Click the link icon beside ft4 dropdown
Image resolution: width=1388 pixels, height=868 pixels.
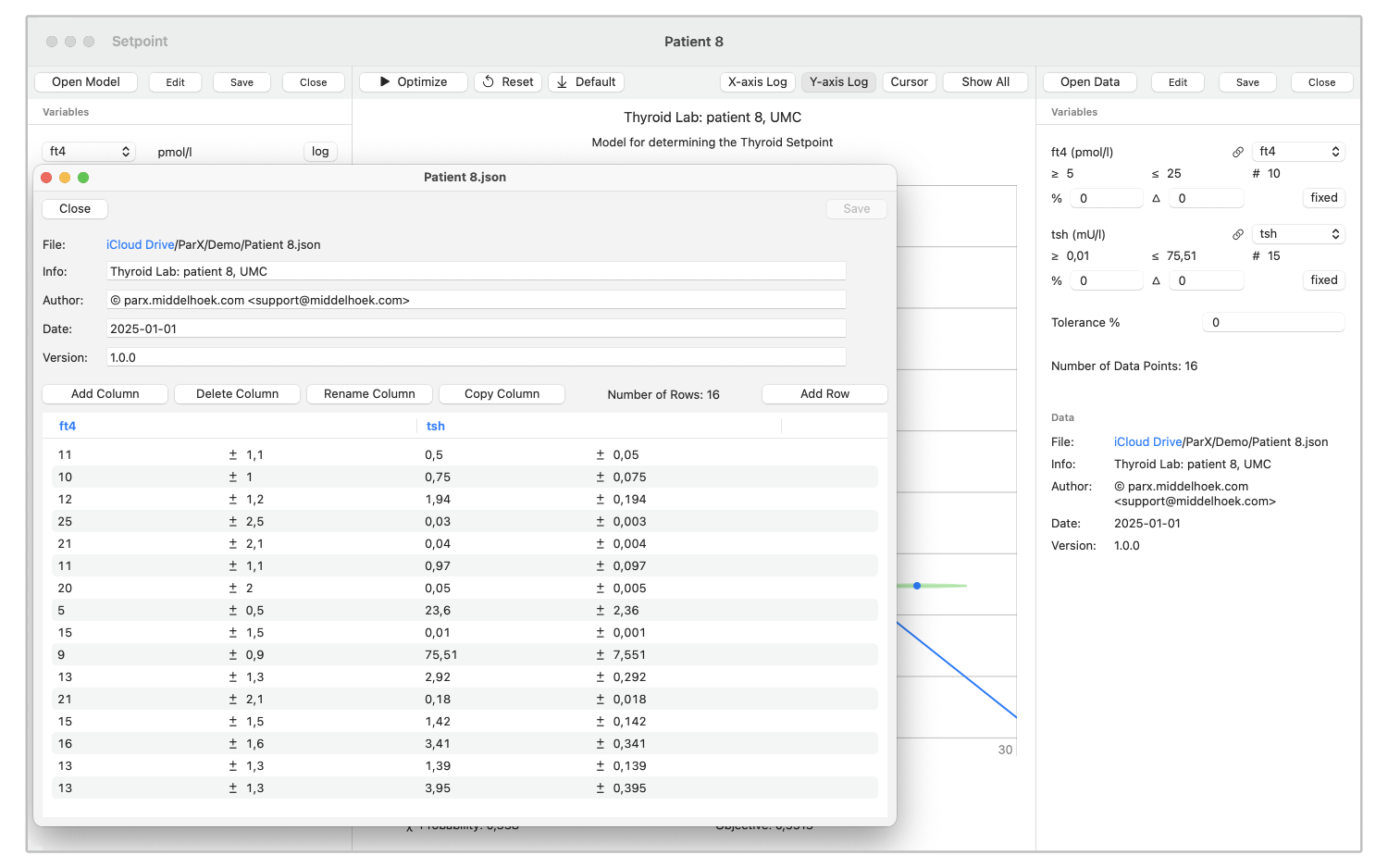[1237, 152]
